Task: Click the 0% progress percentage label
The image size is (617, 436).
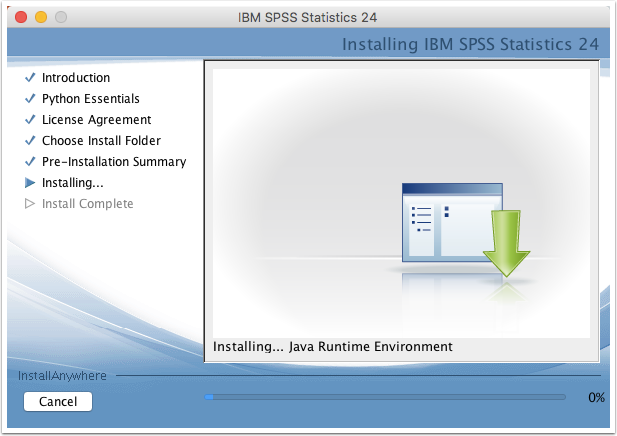Action: [x=596, y=397]
